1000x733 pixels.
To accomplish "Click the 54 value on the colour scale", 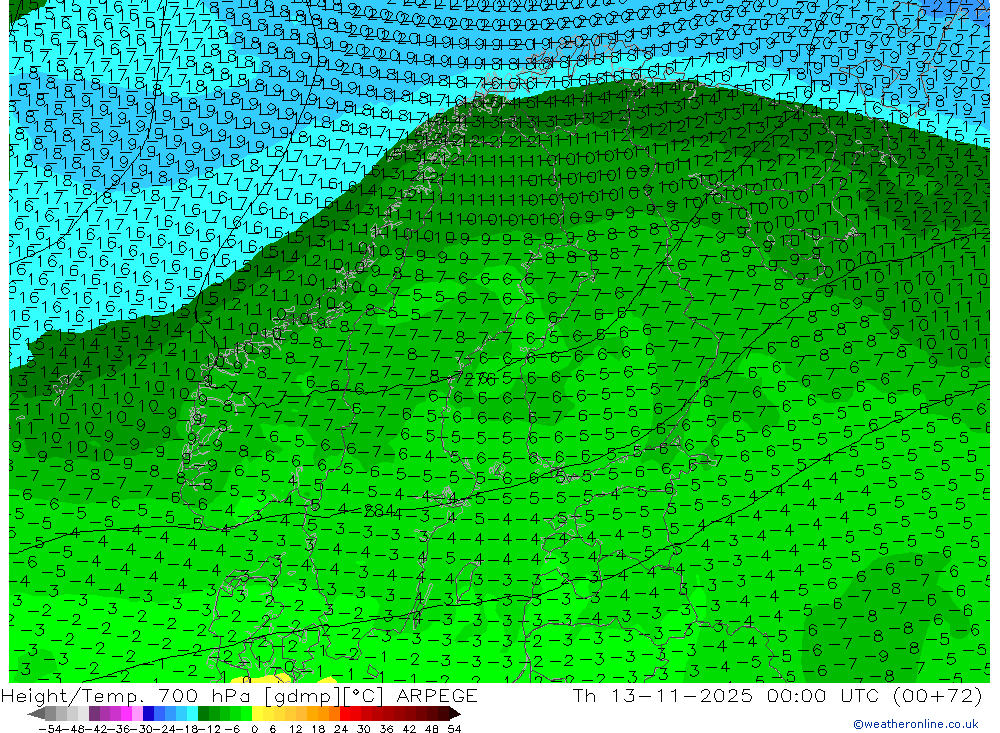I will coord(454,729).
